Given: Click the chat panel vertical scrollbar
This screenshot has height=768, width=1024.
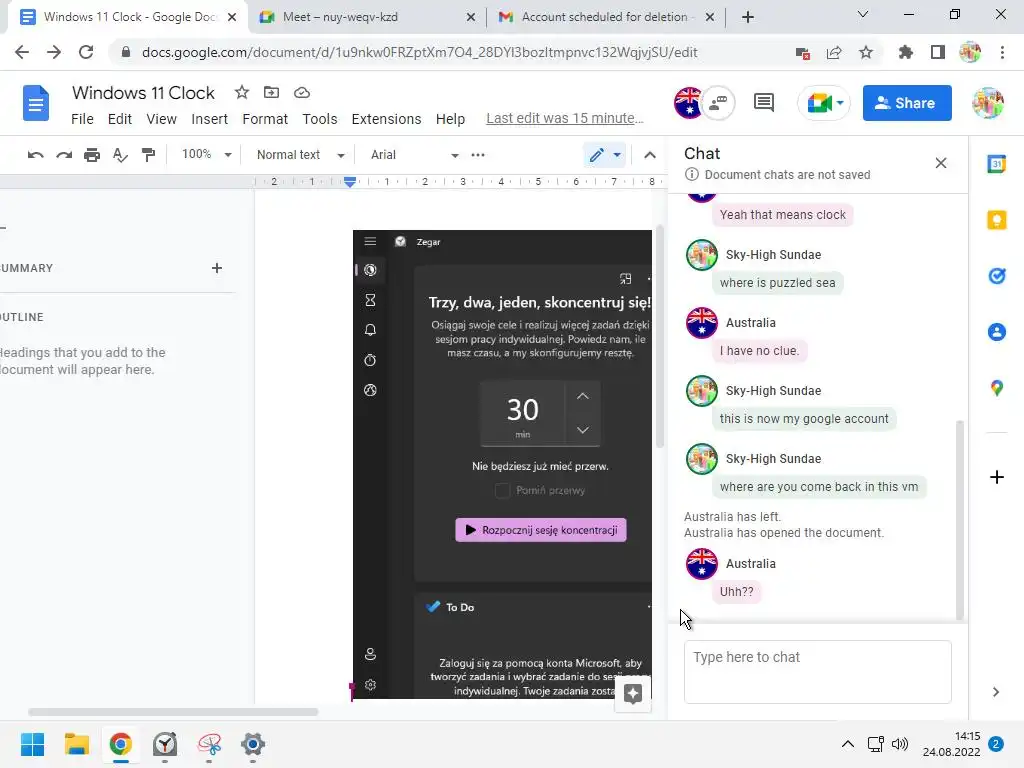Looking at the screenshot, I should coord(959,519).
